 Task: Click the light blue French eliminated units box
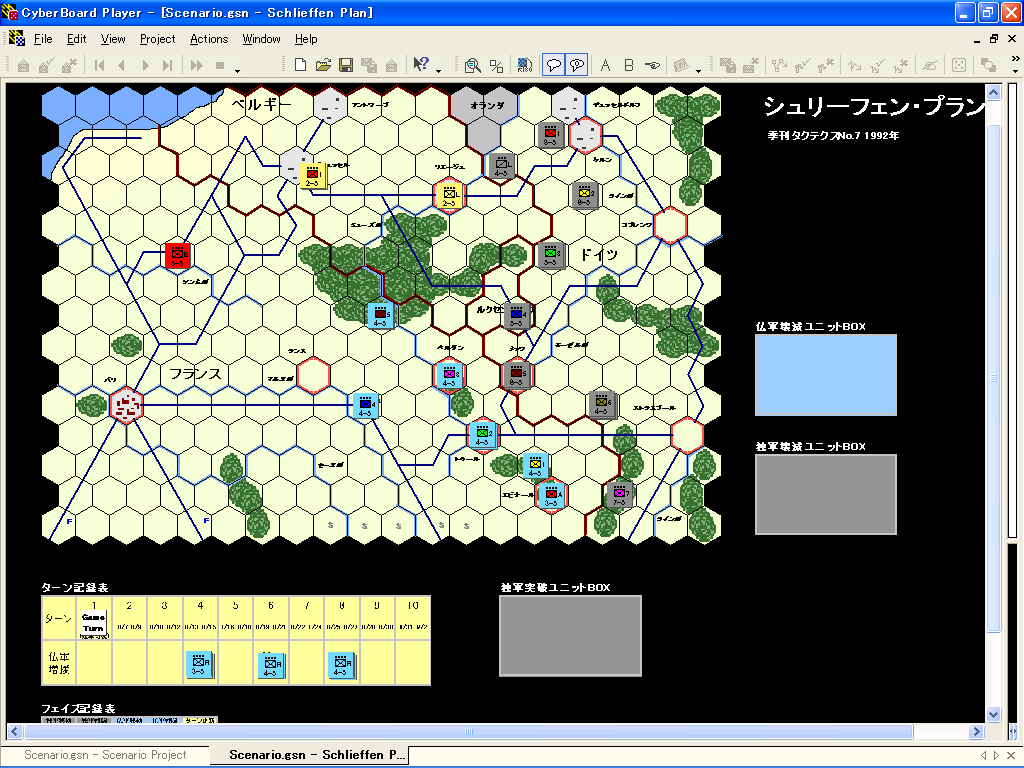[825, 375]
